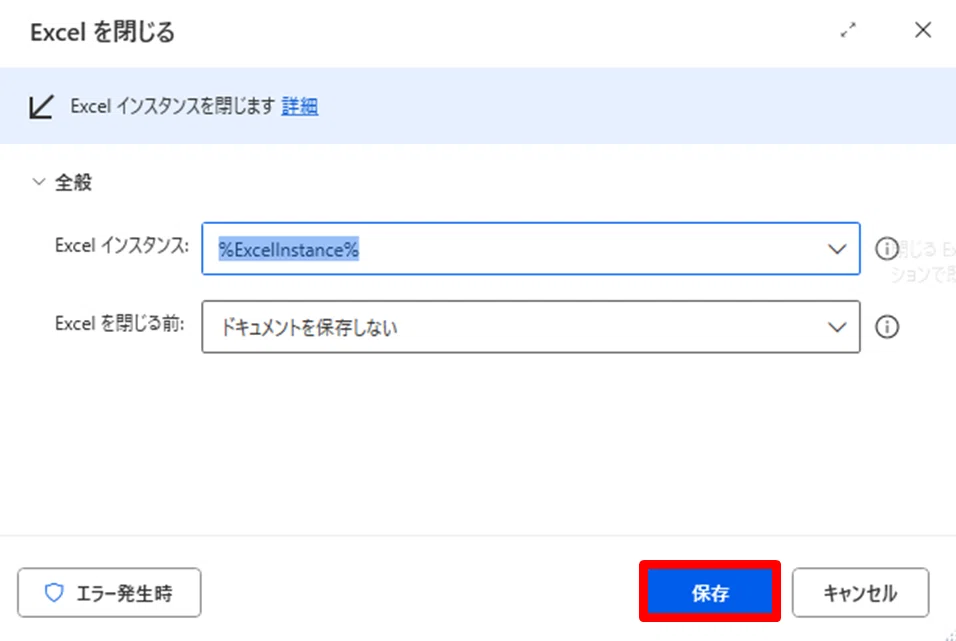Click the Excel を閉じる前: label
The height and width of the screenshot is (641, 956).
tap(120, 324)
